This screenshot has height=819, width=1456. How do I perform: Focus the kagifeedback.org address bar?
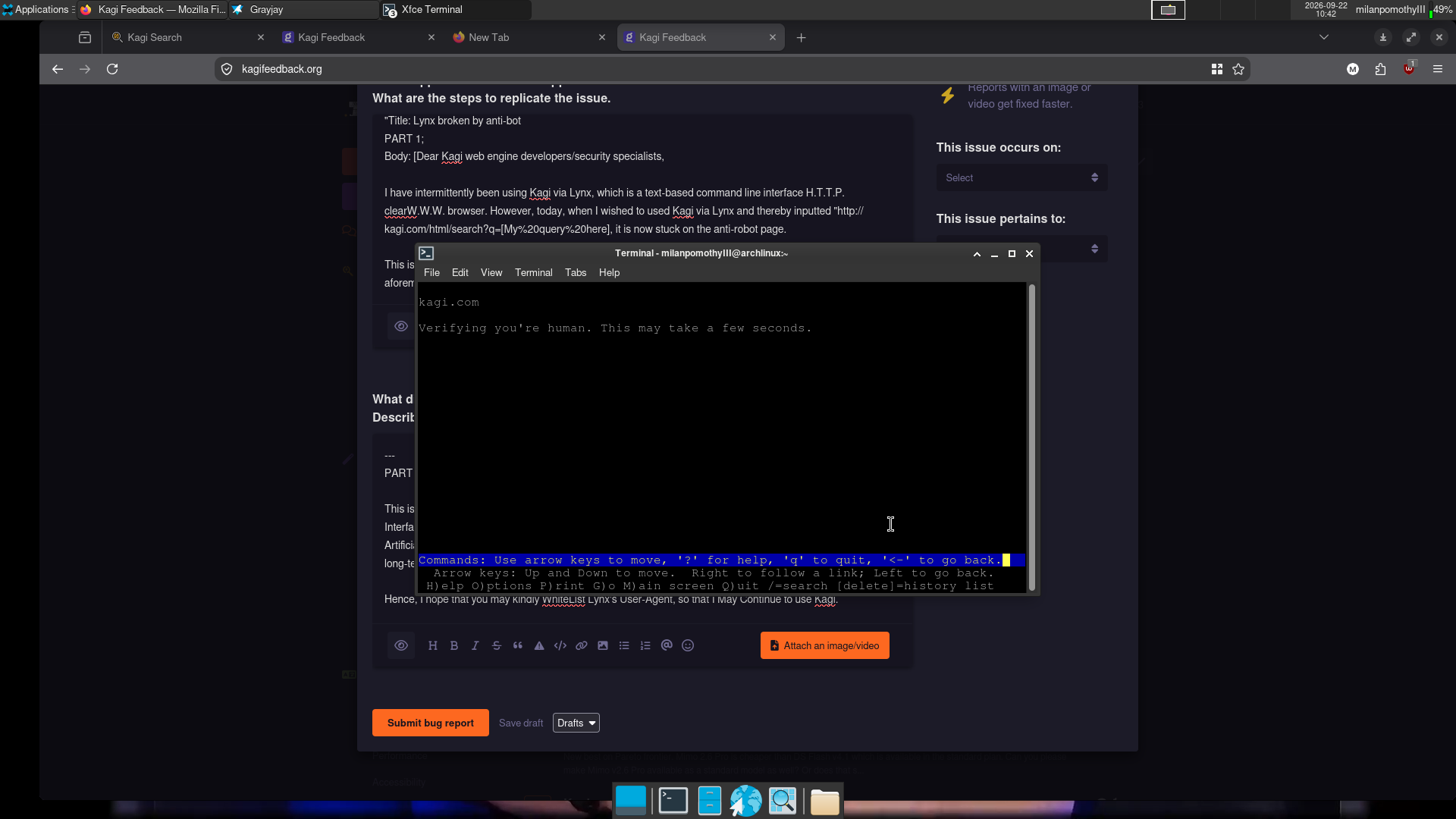(x=720, y=69)
